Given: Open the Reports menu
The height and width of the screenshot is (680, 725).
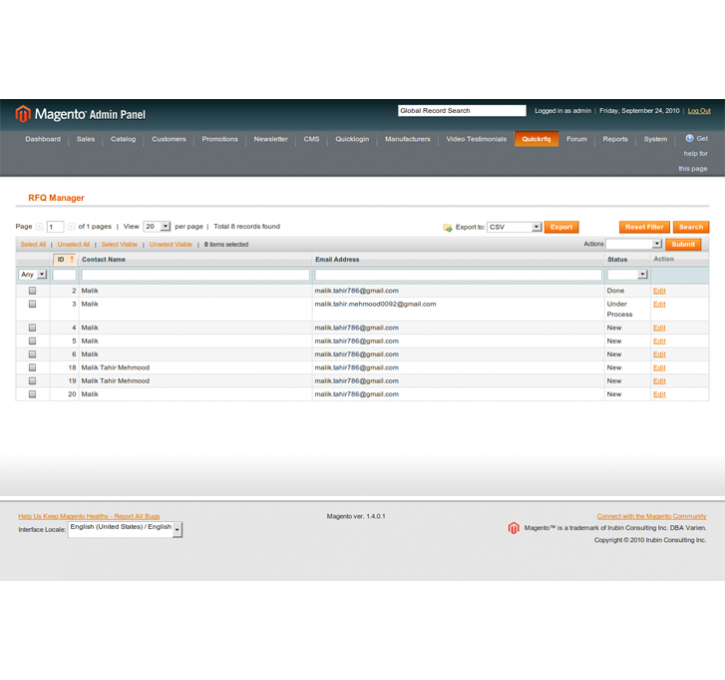Looking at the screenshot, I should click(x=615, y=139).
